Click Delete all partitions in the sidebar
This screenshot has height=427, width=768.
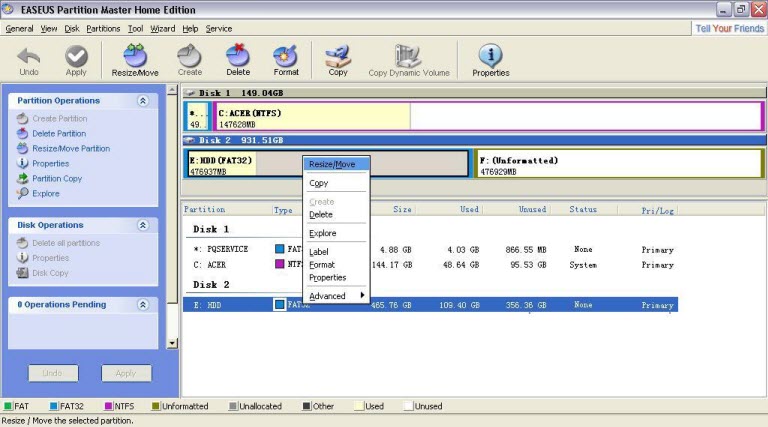point(66,243)
